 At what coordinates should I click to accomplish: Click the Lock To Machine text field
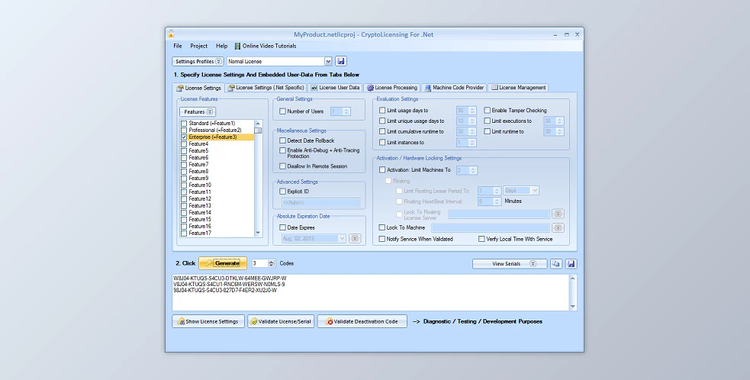point(490,228)
